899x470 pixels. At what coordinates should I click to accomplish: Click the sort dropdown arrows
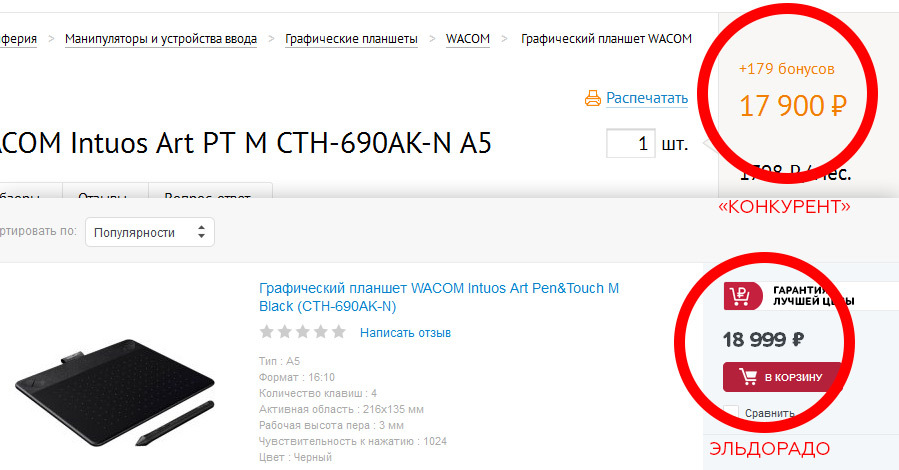(201, 232)
